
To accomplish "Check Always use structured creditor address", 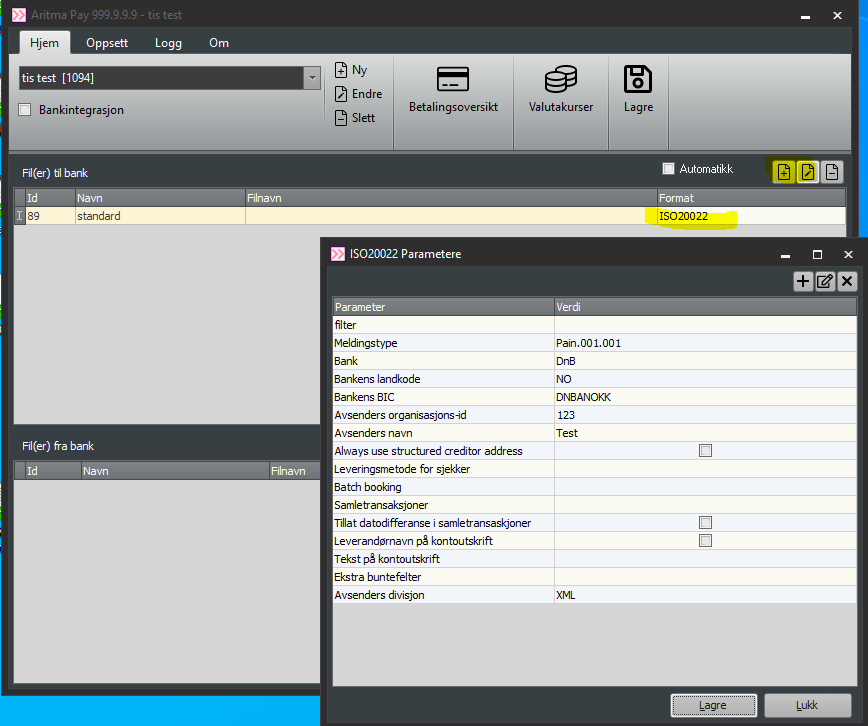I will 705,451.
